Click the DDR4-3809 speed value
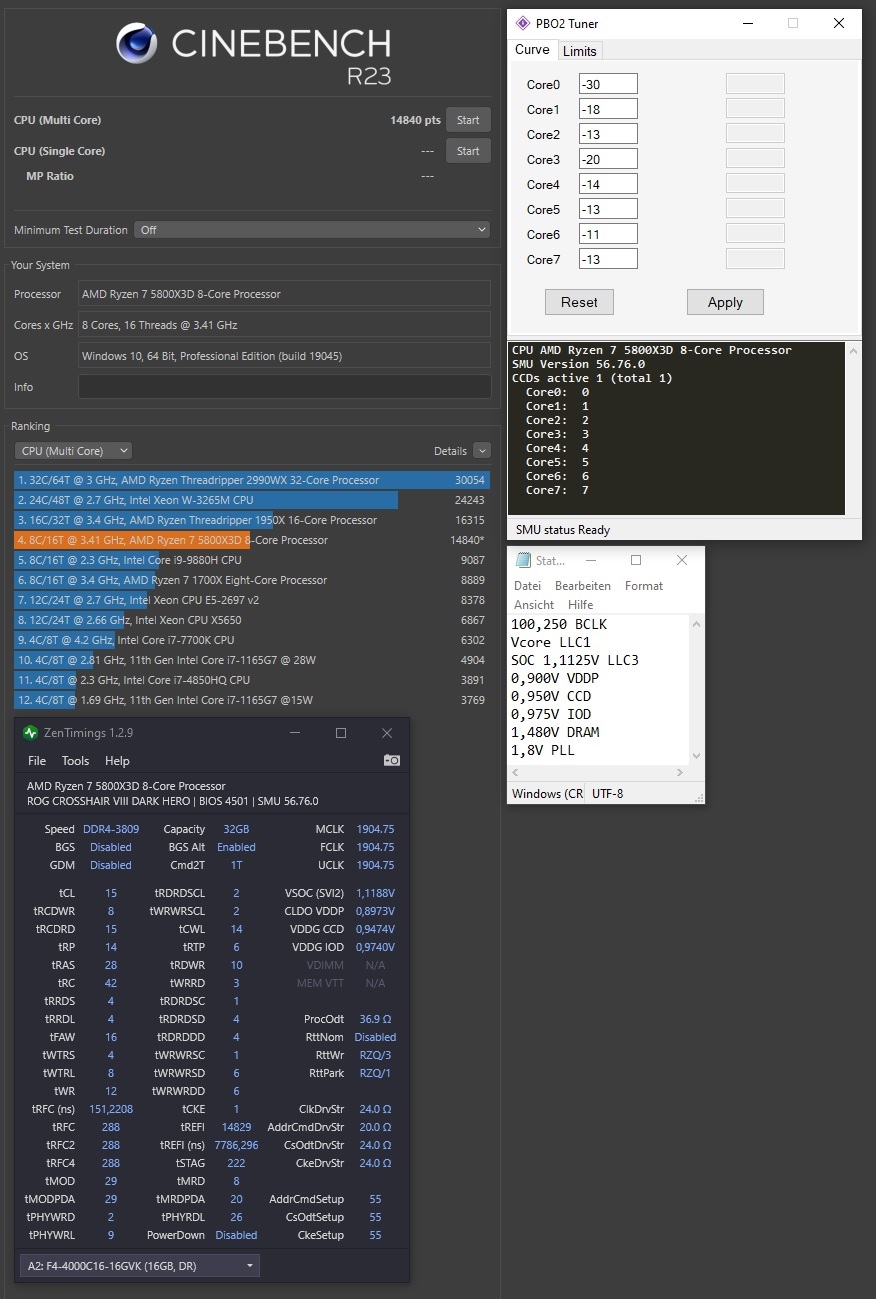Viewport: 876px width, 1299px height. pyautogui.click(x=110, y=829)
